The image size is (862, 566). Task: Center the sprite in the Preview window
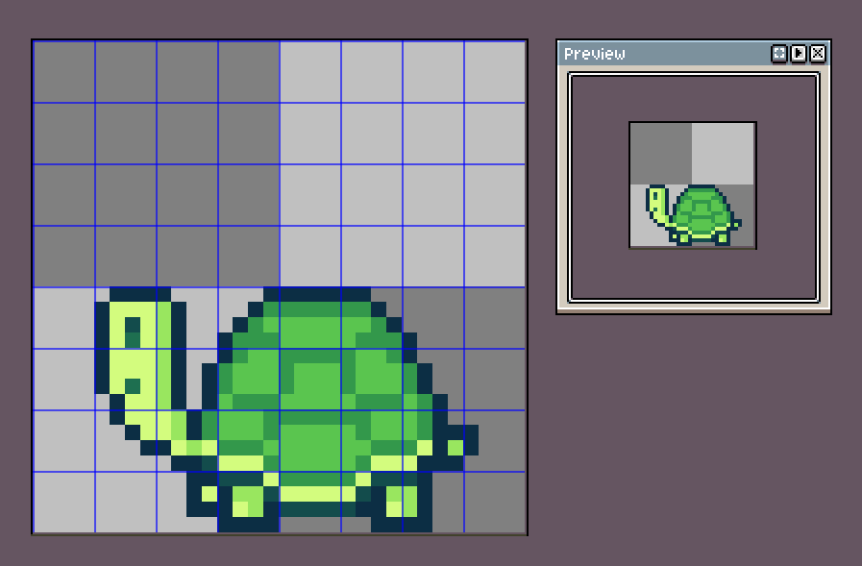pos(779,53)
